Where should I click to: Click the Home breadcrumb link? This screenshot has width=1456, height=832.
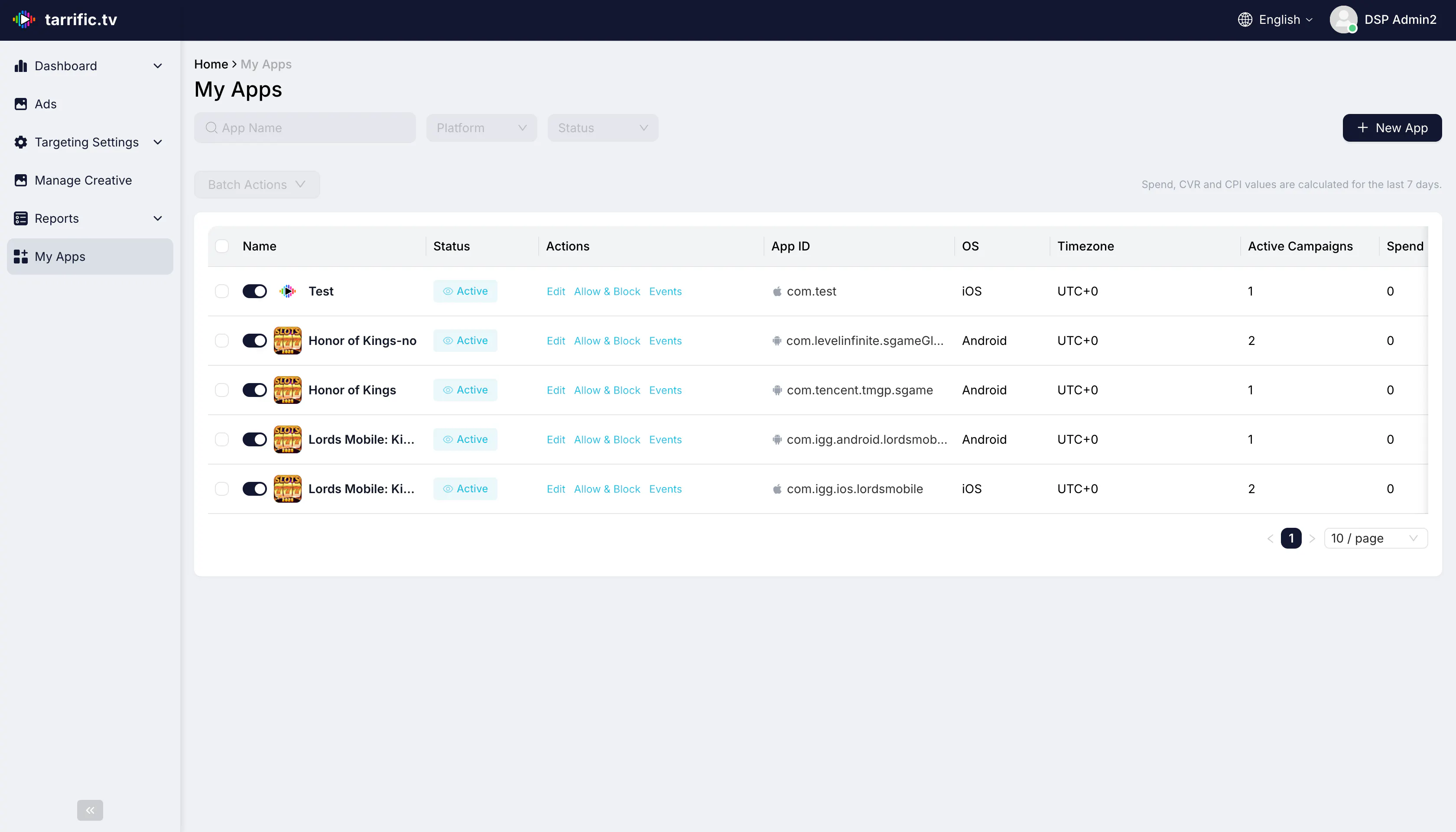point(211,64)
